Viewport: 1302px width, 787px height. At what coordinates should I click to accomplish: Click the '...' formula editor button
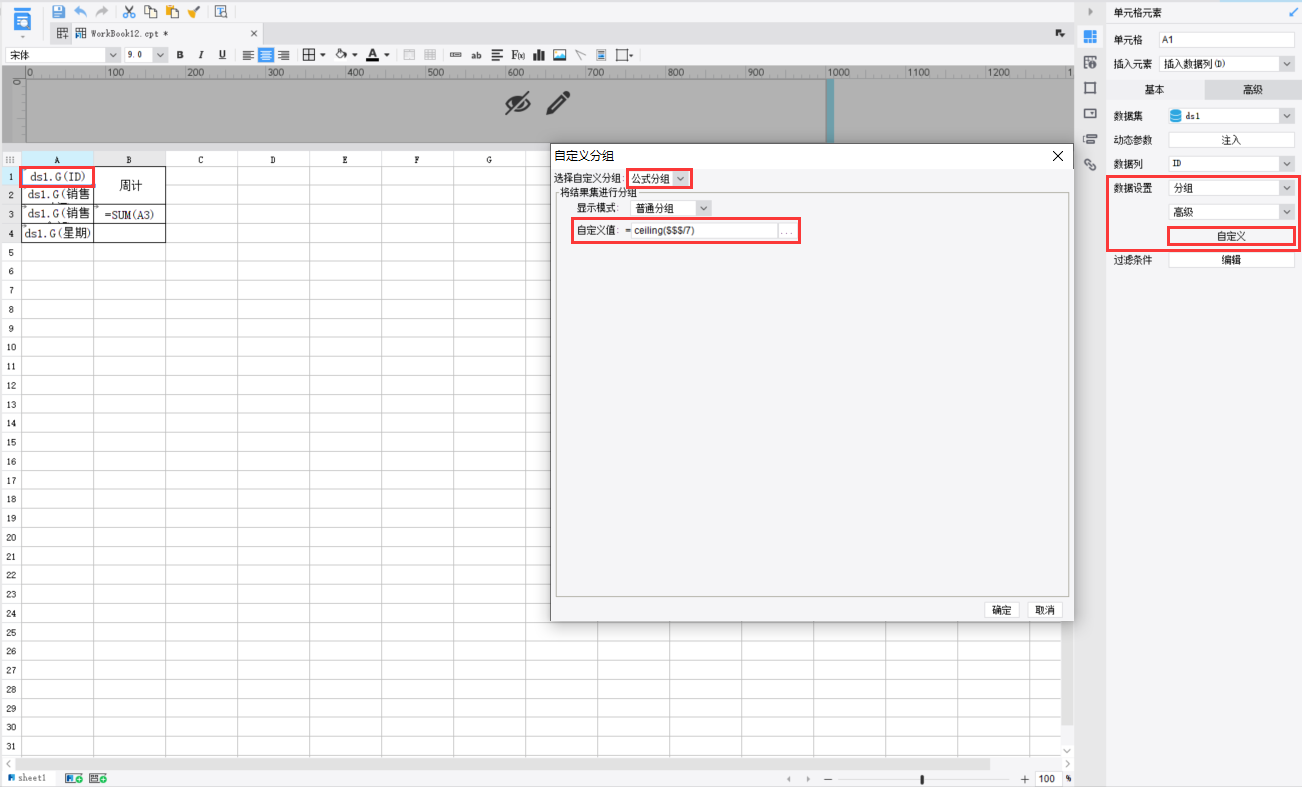pyautogui.click(x=788, y=231)
